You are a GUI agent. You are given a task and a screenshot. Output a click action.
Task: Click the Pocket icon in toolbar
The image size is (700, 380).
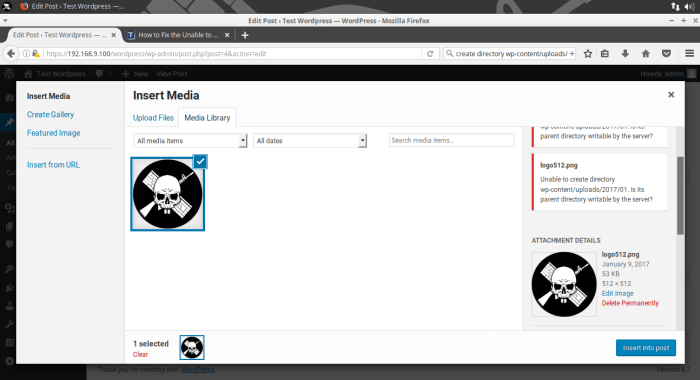click(x=666, y=54)
